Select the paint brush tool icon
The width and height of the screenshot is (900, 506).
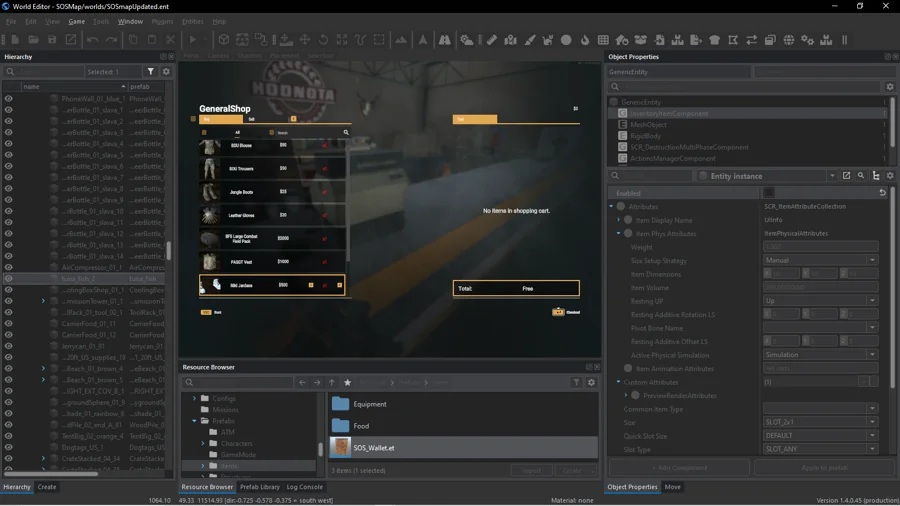pyautogui.click(x=529, y=40)
